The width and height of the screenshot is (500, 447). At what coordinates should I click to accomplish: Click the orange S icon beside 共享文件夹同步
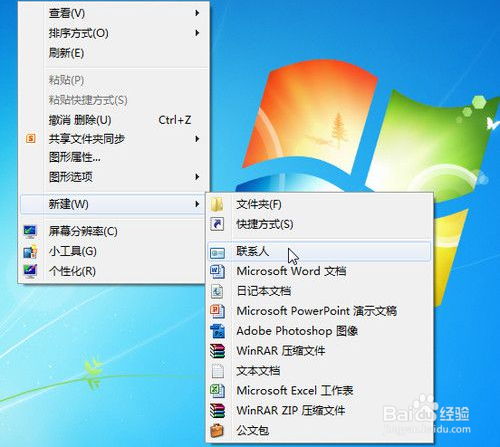coord(31,138)
